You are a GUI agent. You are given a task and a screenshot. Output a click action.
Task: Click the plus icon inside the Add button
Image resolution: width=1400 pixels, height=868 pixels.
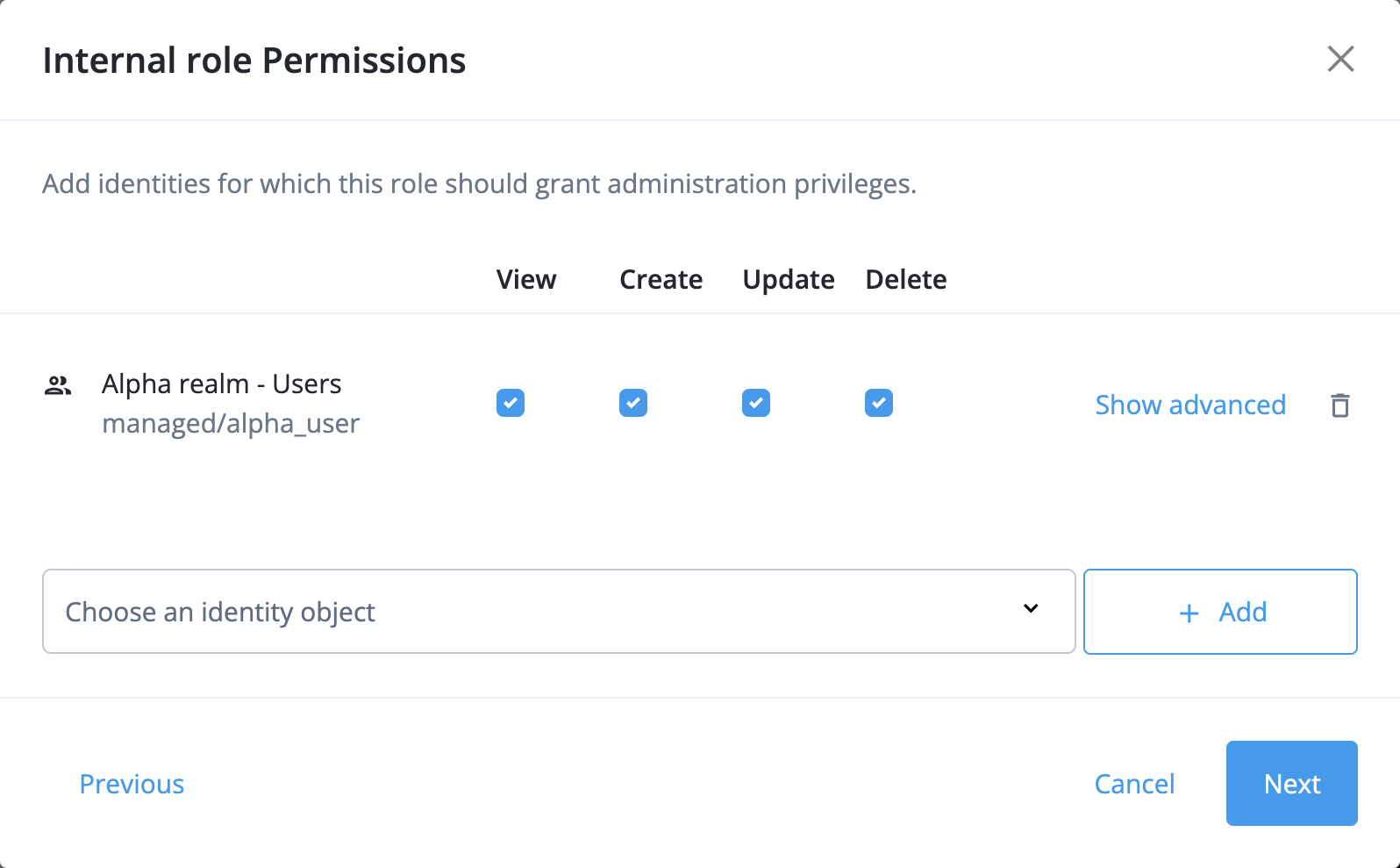tap(1189, 612)
